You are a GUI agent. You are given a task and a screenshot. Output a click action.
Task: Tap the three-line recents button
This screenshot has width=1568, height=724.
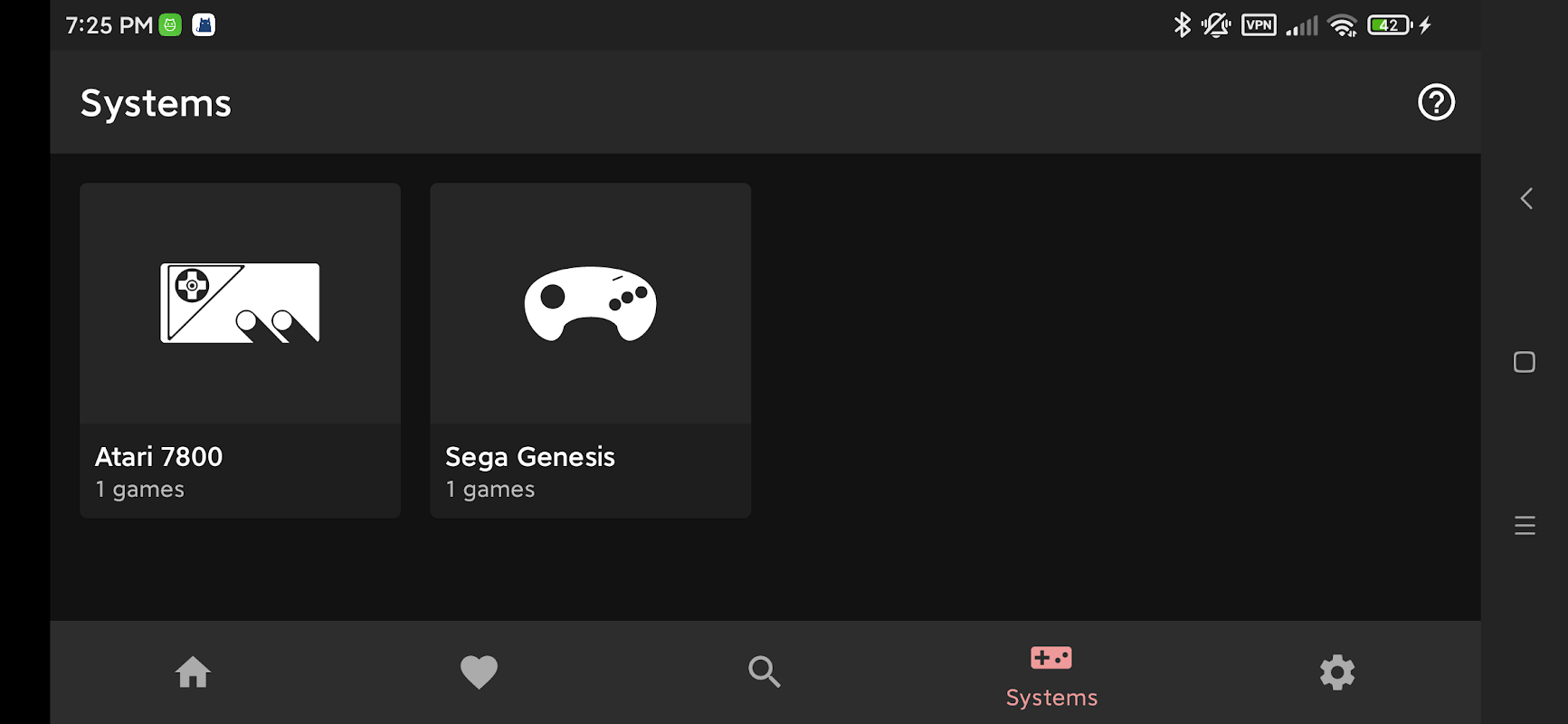click(x=1525, y=526)
